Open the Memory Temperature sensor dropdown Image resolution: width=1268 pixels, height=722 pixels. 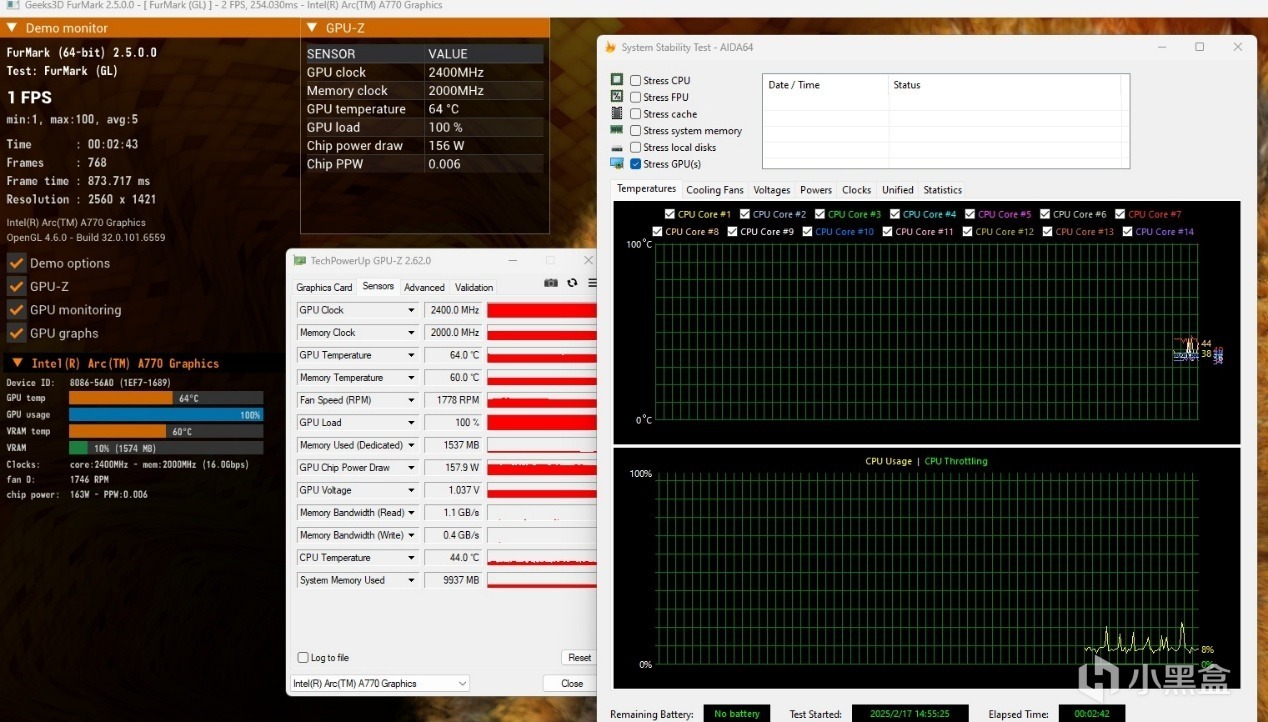click(x=410, y=378)
